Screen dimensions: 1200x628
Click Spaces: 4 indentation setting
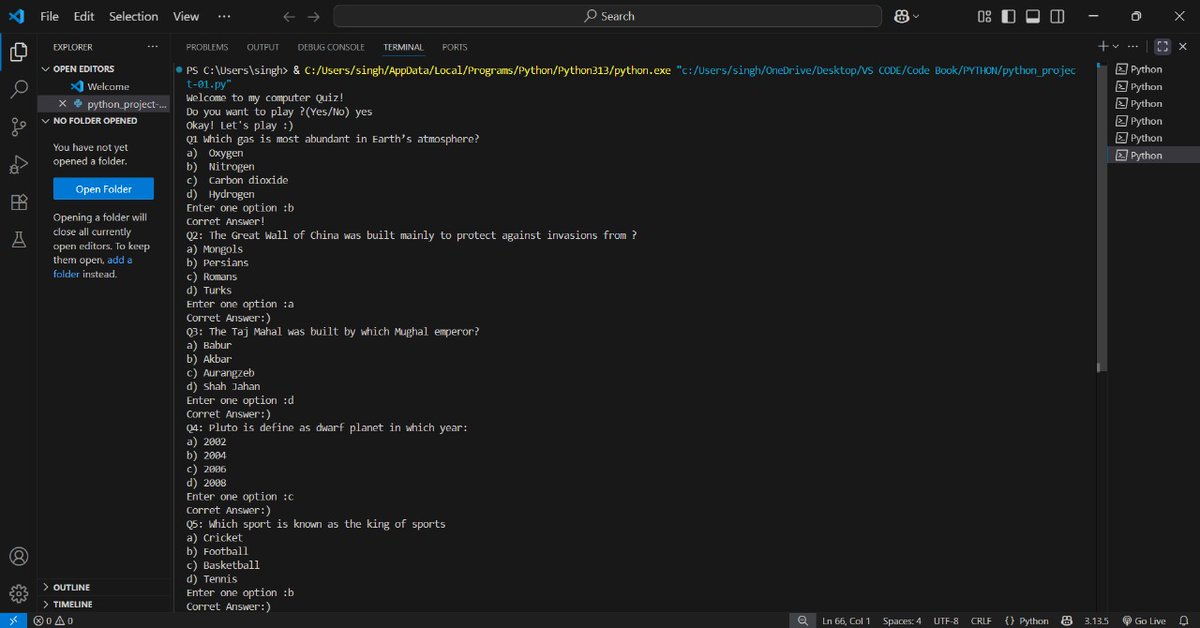coord(902,620)
